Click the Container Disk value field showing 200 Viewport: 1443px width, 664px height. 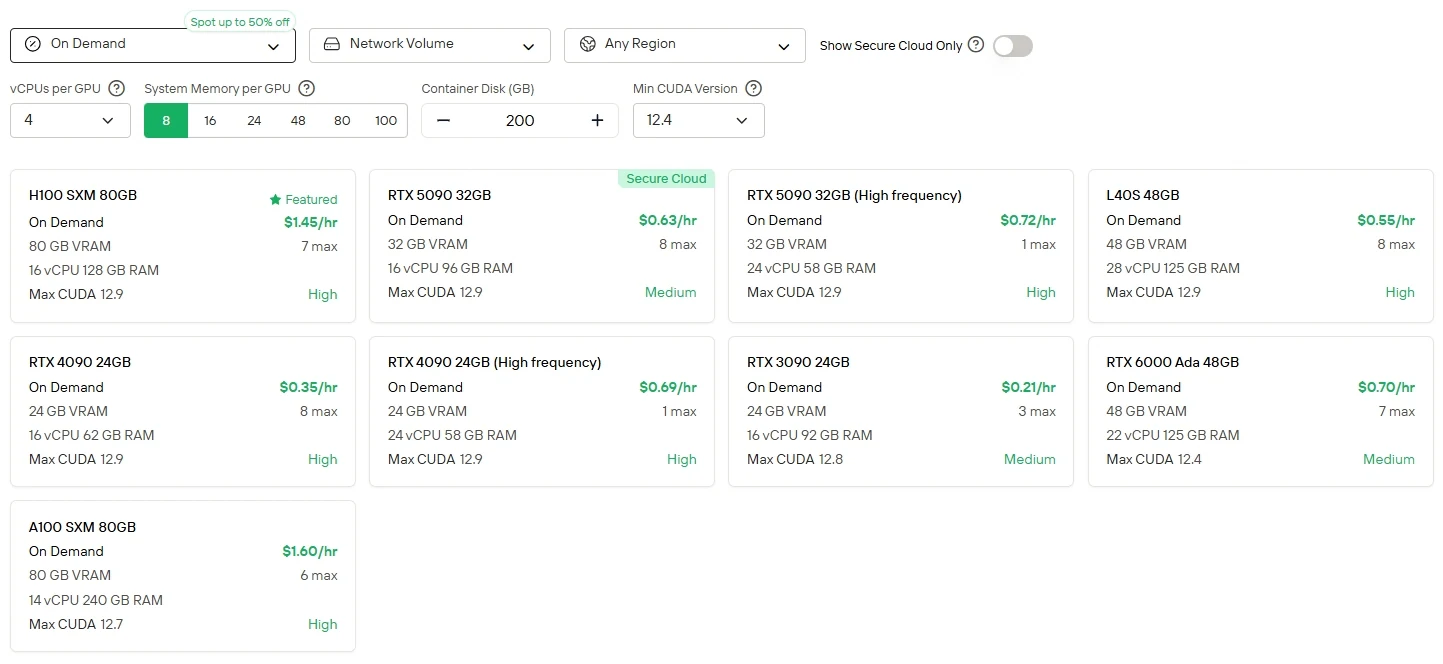[x=520, y=120]
